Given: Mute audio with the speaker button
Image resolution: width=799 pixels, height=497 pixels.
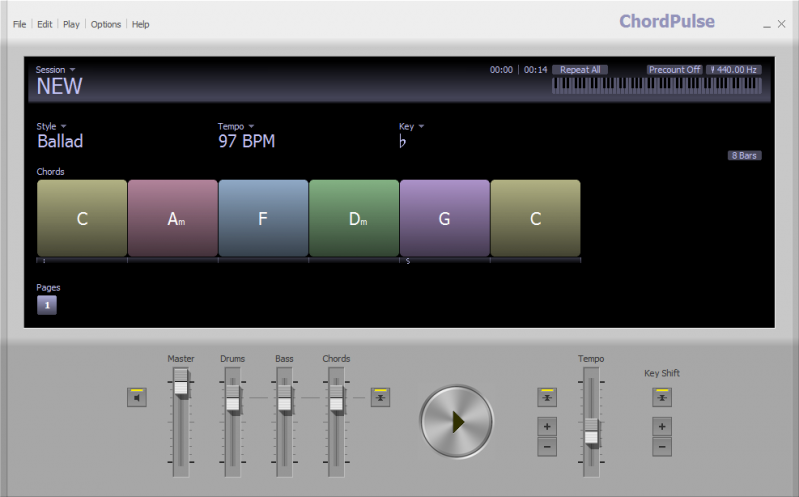Looking at the screenshot, I should point(136,398).
